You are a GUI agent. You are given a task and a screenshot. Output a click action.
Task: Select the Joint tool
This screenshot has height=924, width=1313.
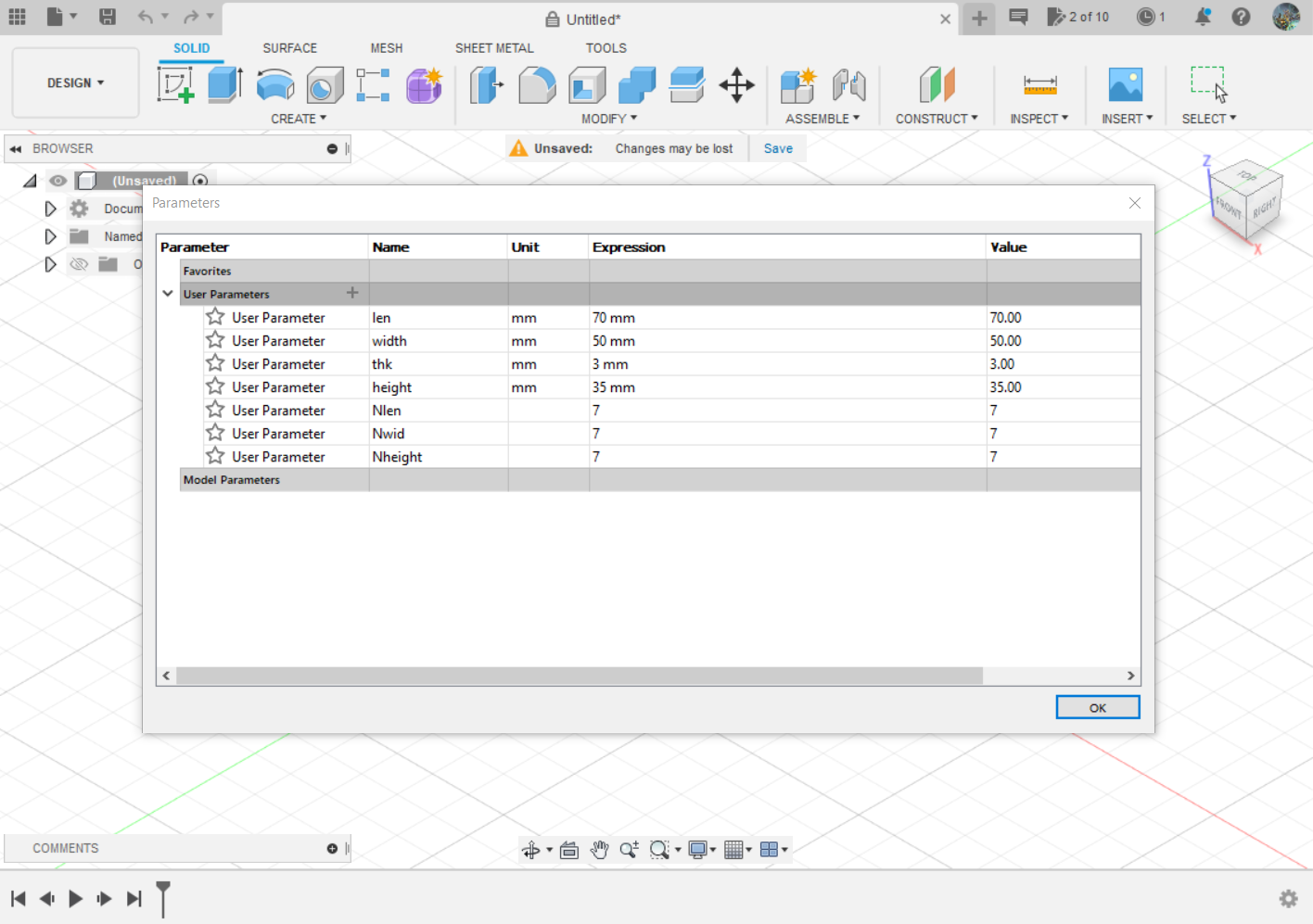pos(848,85)
